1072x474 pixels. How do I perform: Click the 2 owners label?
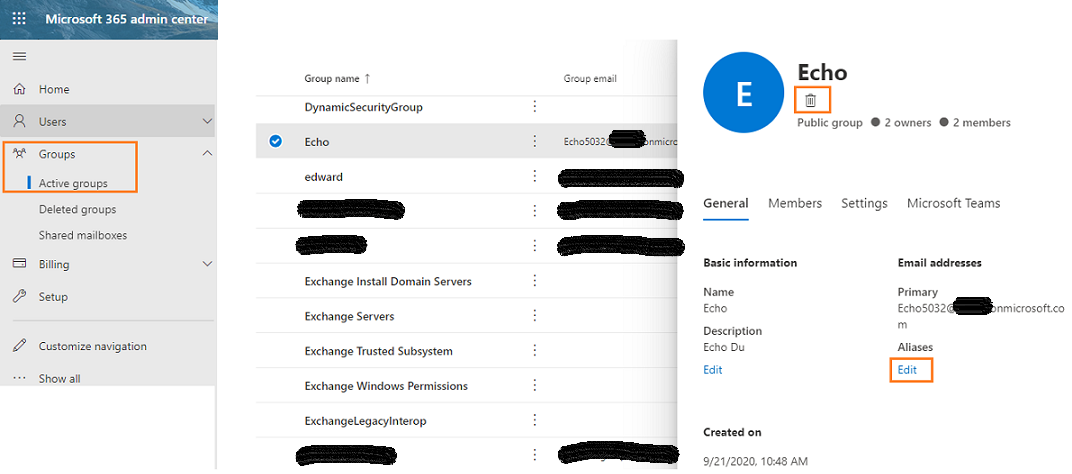[x=908, y=122]
